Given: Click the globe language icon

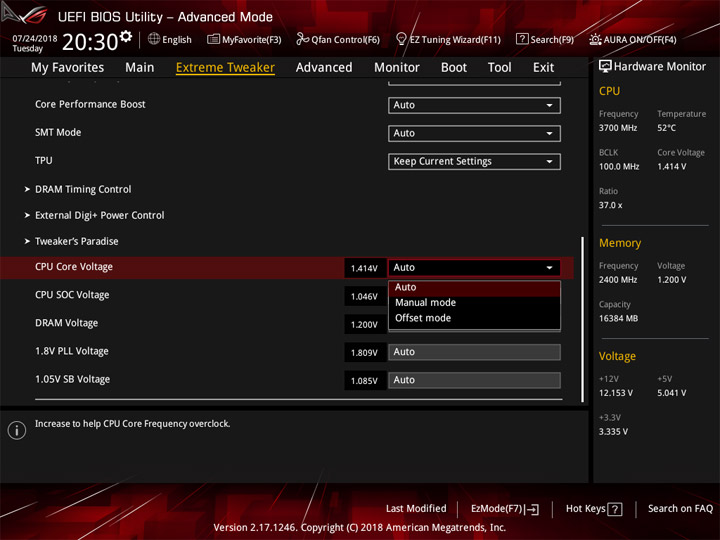Looking at the screenshot, I should coord(154,39).
